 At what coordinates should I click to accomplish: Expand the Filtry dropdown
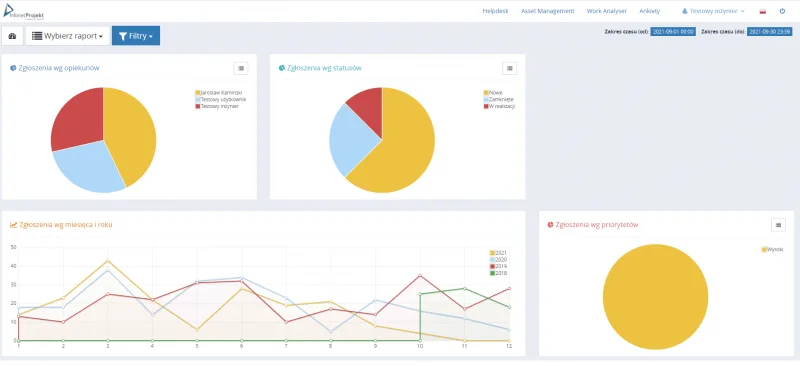[136, 36]
